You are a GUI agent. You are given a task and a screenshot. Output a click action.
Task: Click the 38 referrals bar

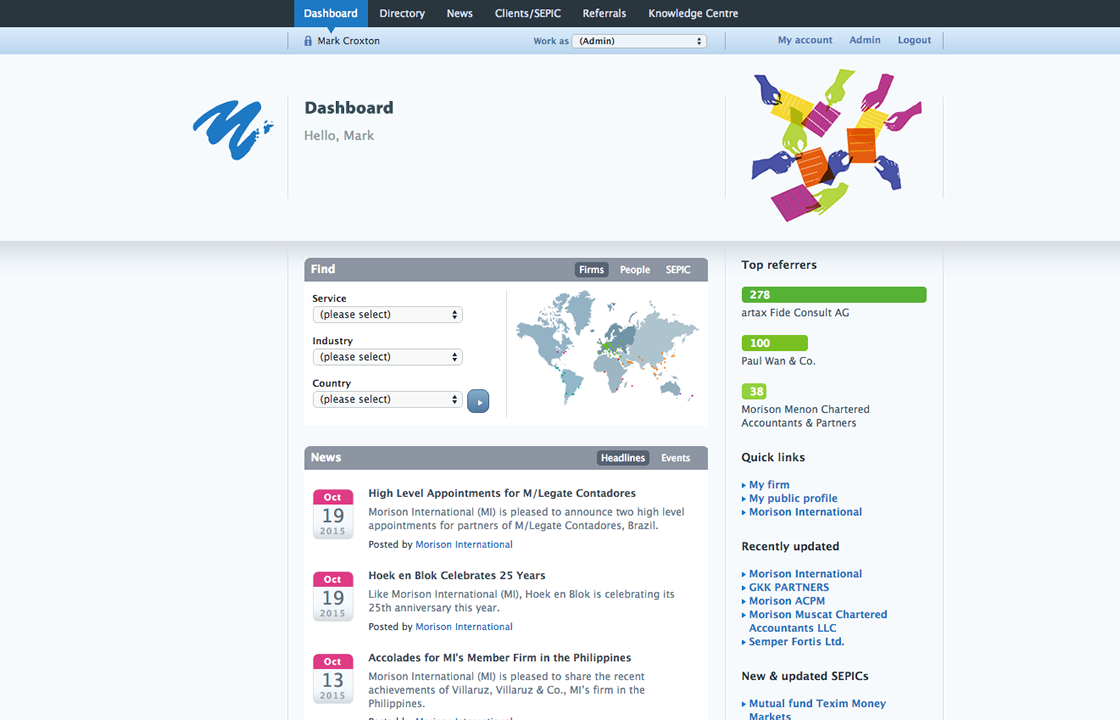pos(754,391)
